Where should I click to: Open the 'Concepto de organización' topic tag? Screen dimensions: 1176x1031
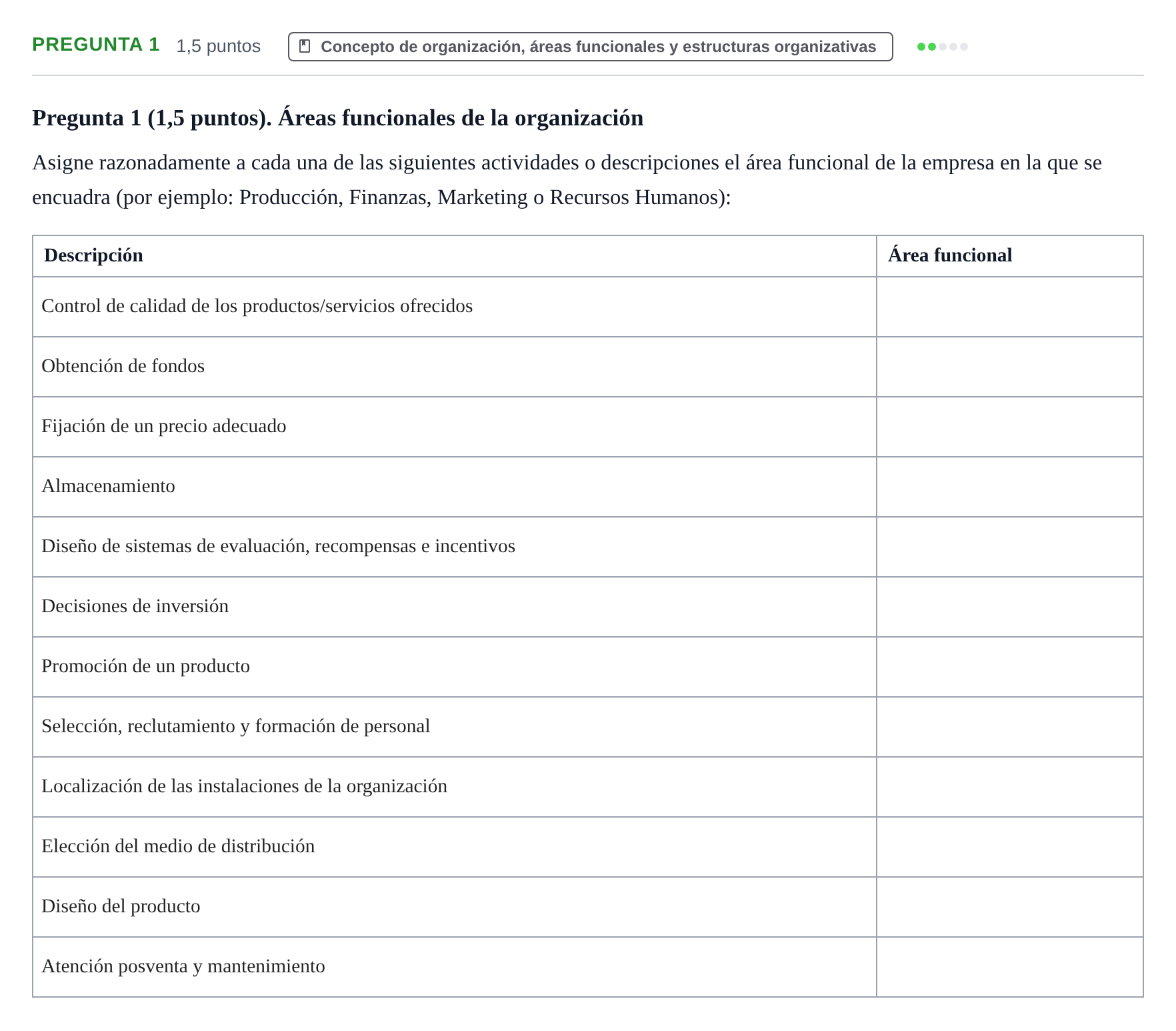(x=590, y=47)
